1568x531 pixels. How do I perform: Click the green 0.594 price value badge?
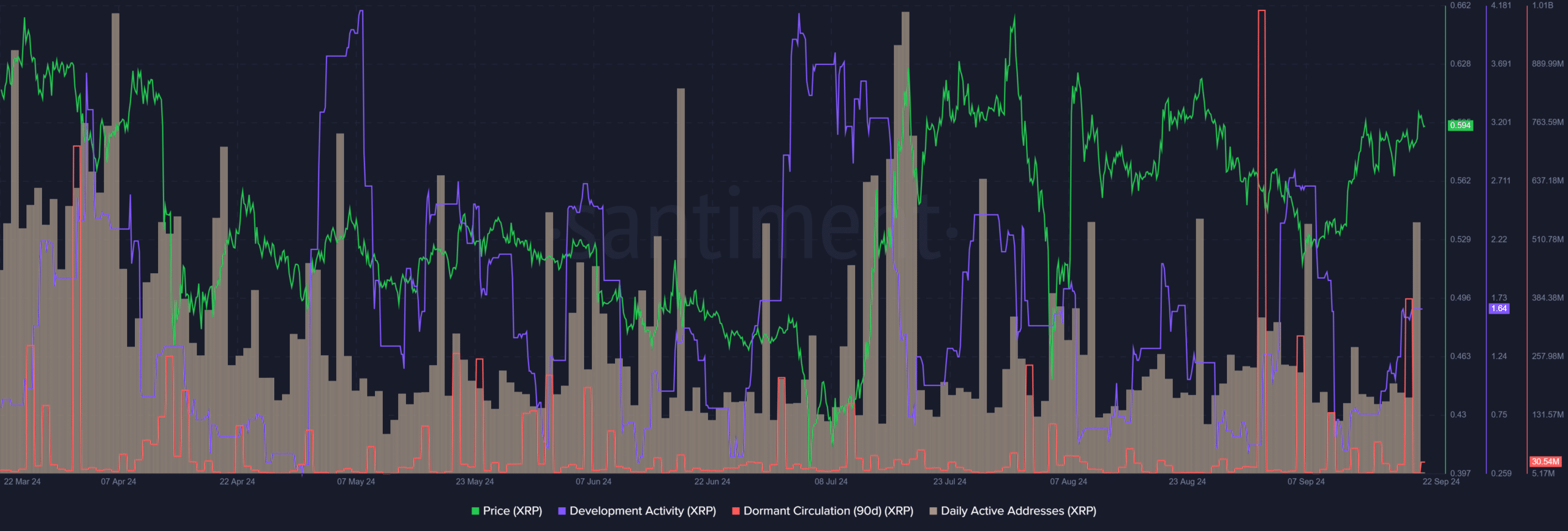point(1460,125)
